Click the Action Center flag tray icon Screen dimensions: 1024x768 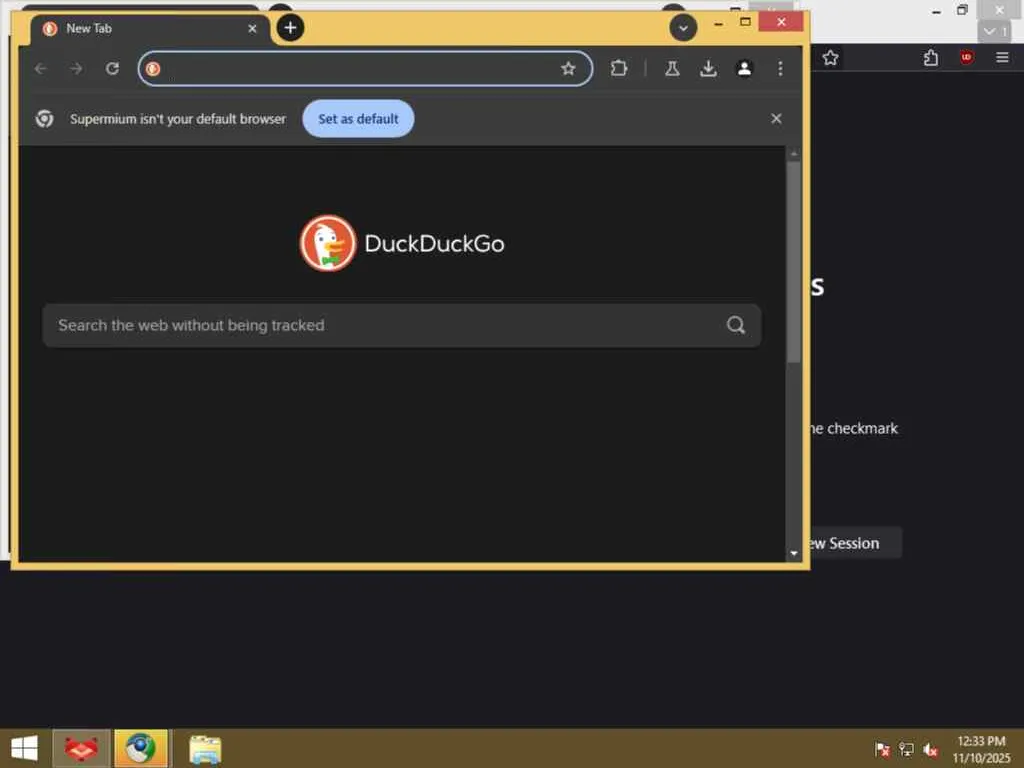[x=882, y=750]
